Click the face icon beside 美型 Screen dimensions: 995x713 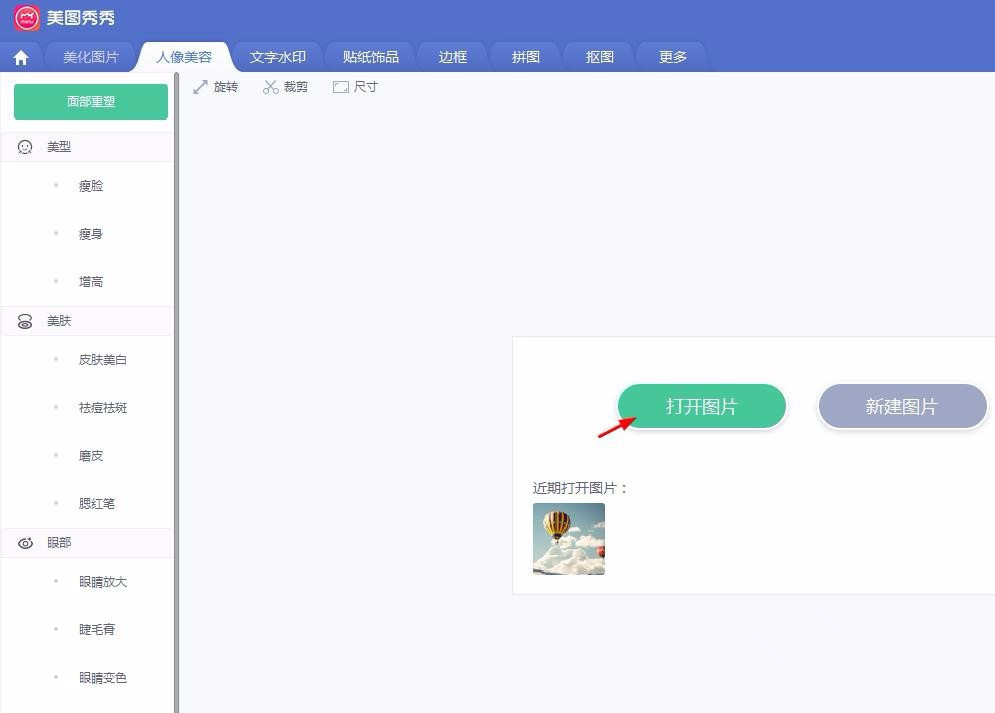pyautogui.click(x=25, y=147)
